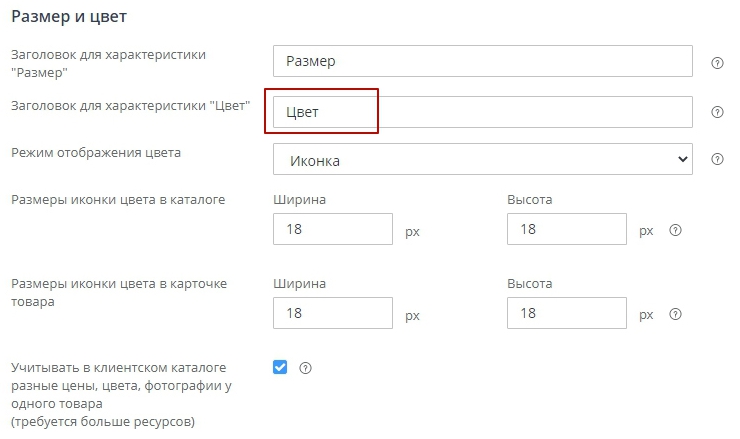The image size is (740, 439).
Task: Show help for product card color icon sizes
Action: (x=676, y=314)
